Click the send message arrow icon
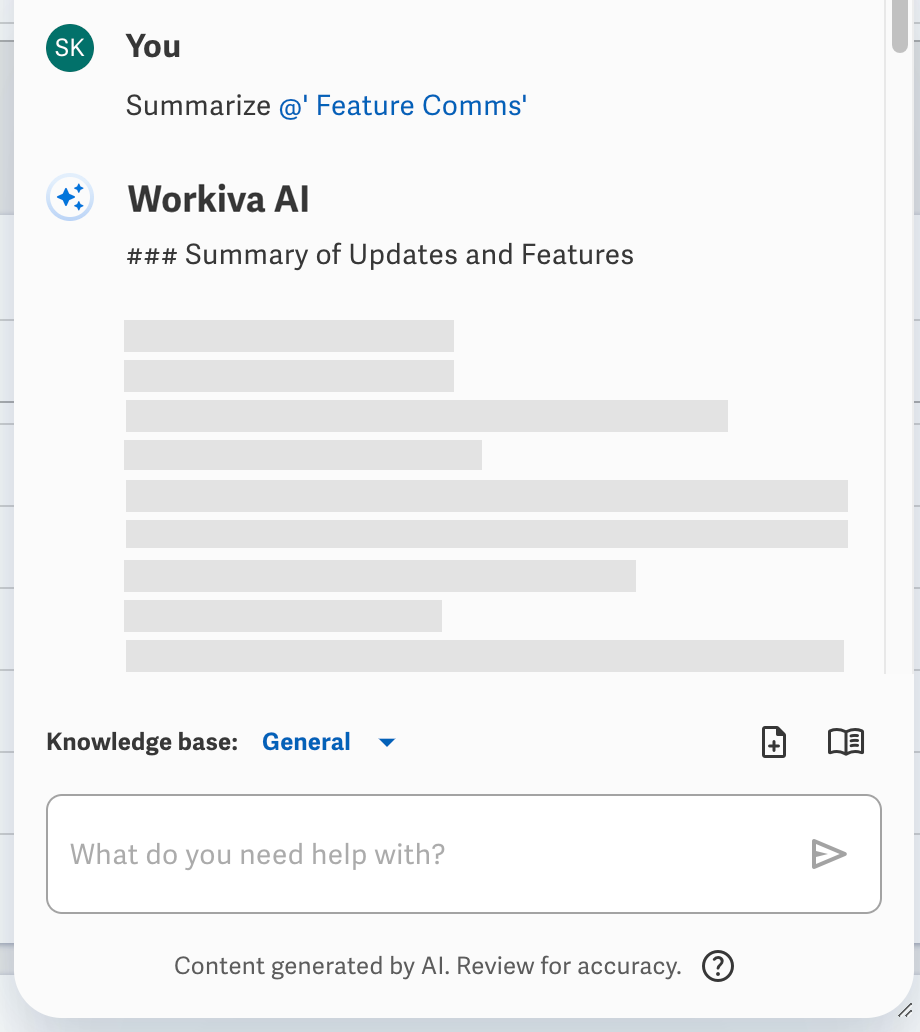 (x=829, y=854)
